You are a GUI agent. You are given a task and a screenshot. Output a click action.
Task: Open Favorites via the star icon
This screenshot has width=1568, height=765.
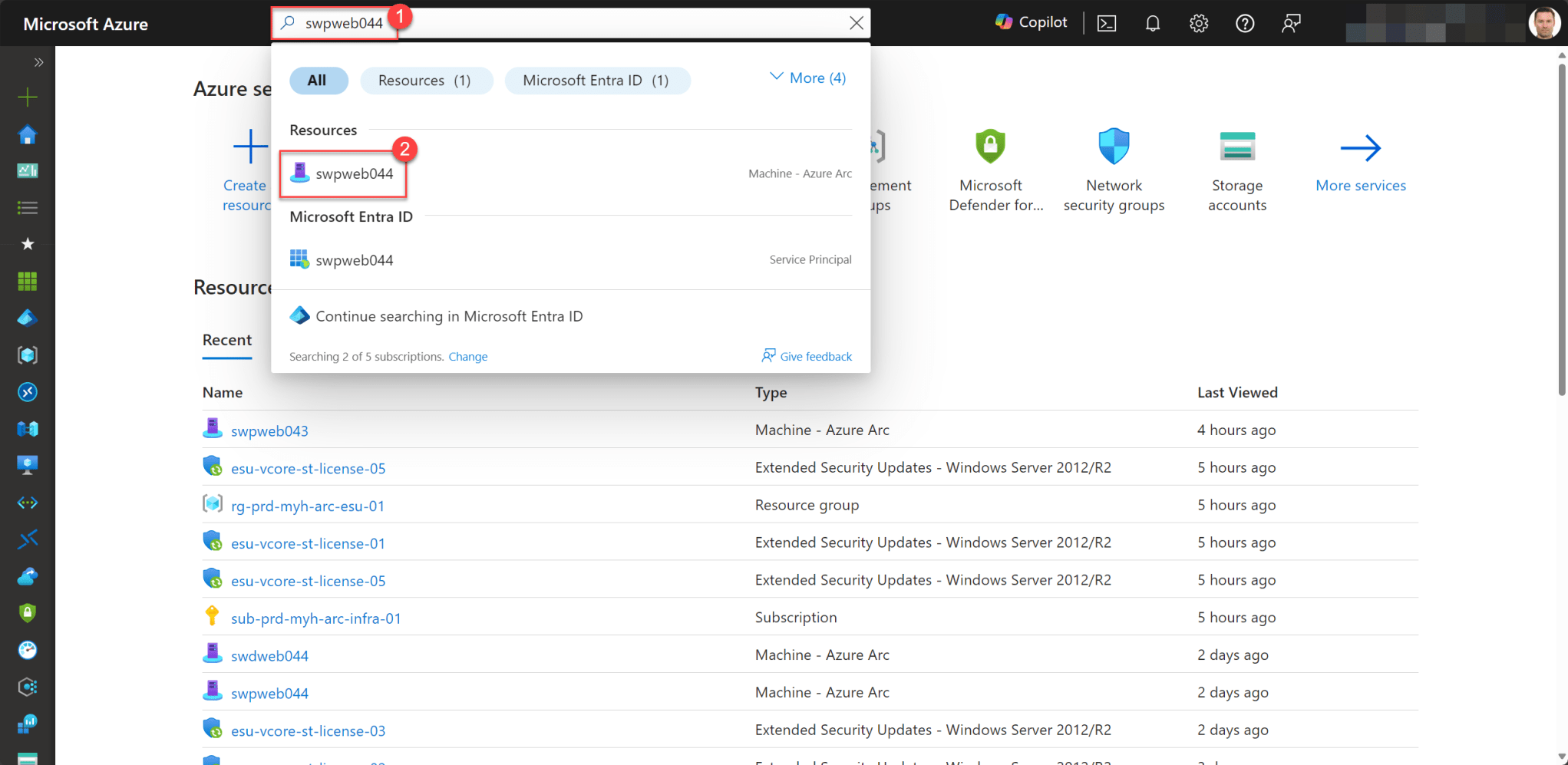[x=27, y=244]
